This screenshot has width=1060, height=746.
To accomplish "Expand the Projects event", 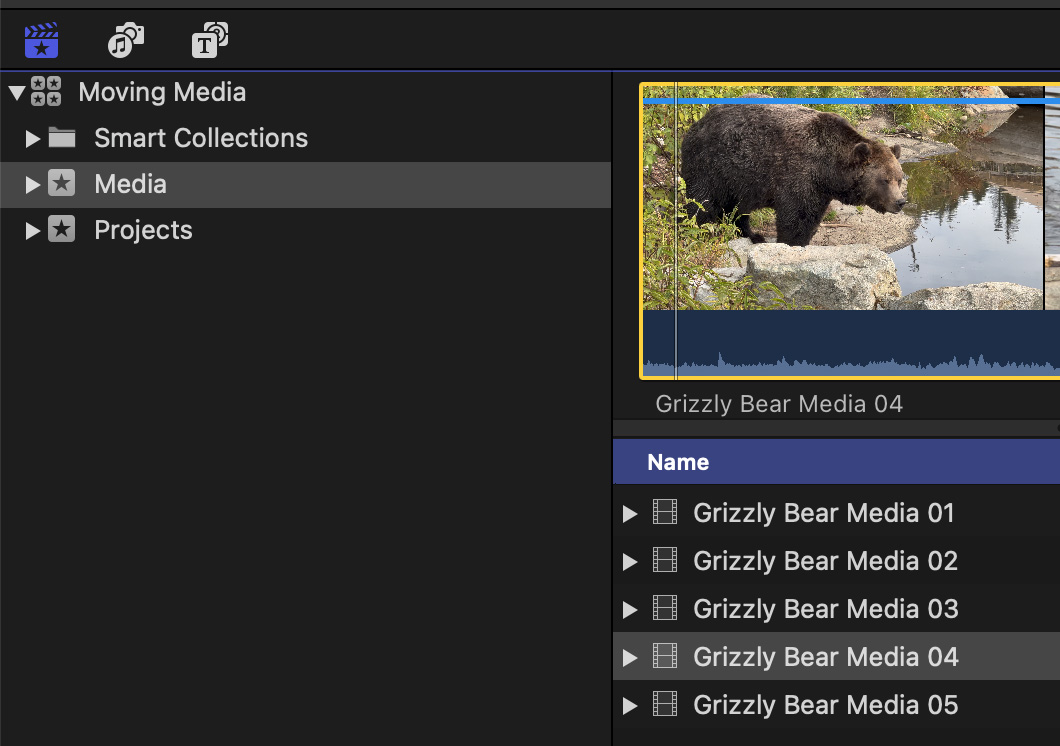I will (x=33, y=230).
